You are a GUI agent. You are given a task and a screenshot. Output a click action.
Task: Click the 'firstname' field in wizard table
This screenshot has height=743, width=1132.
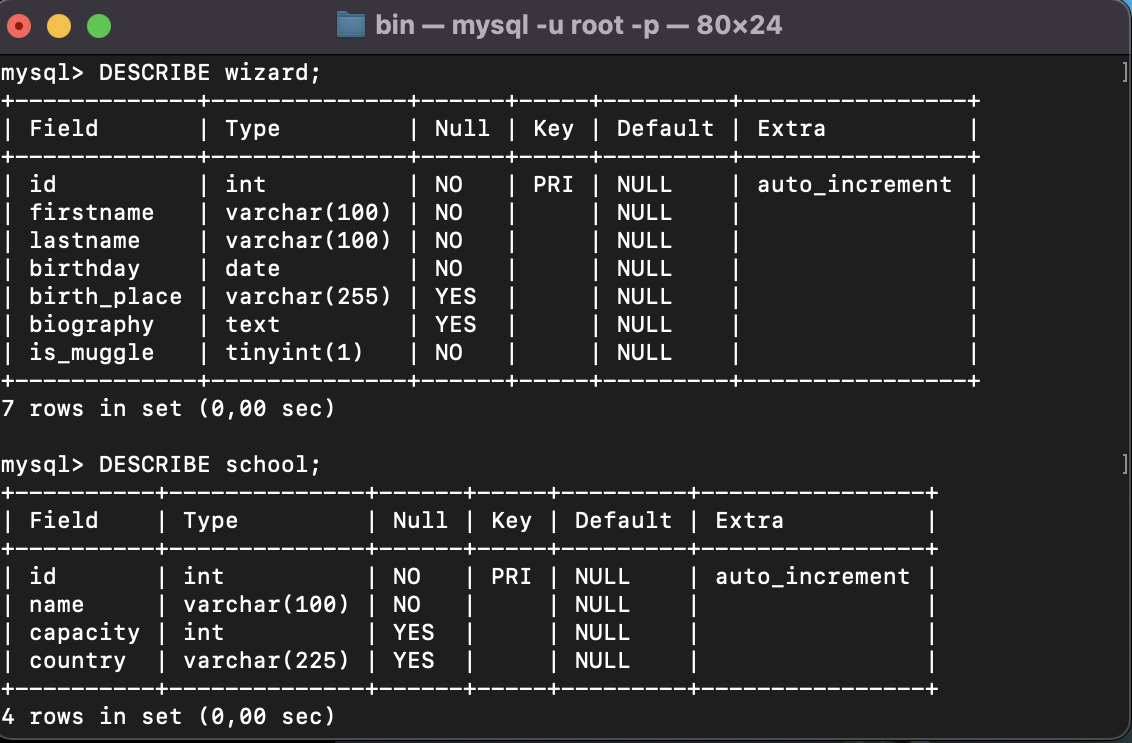coord(92,213)
